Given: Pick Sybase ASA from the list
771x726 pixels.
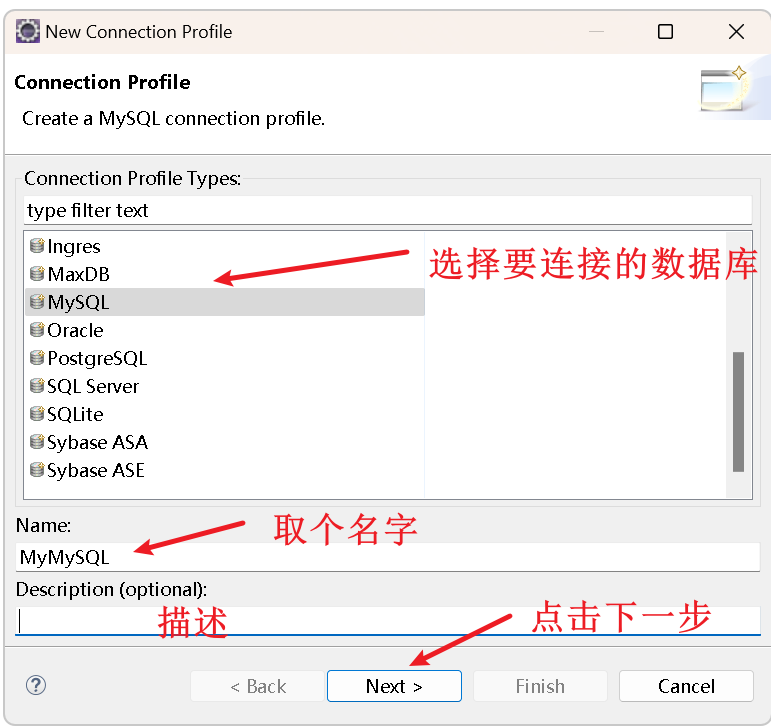Looking at the screenshot, I should [x=225, y=442].
